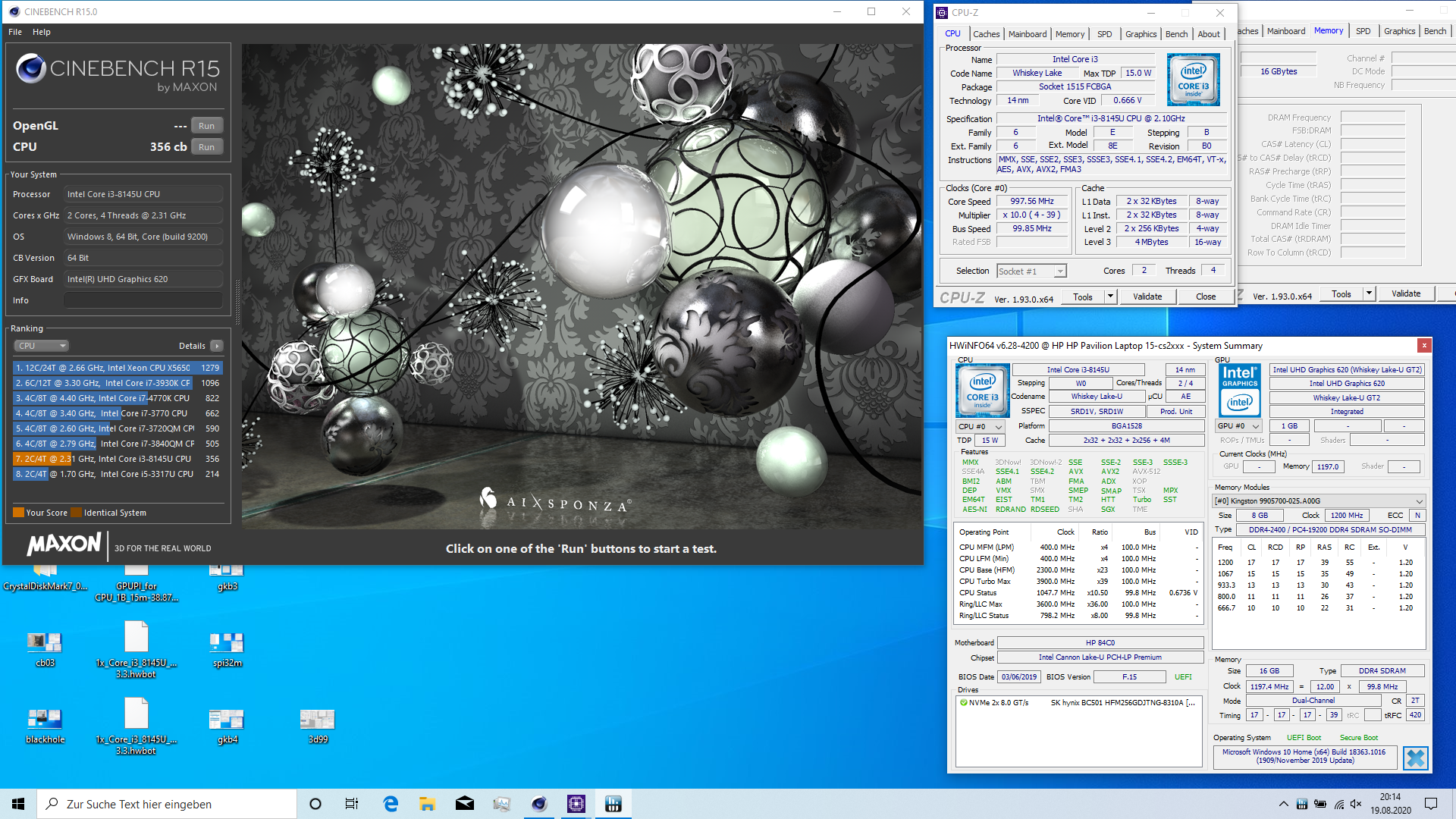Select the GPUPI_for CPU_1B desktop file
Image resolution: width=1456 pixels, height=819 pixels.
tap(136, 585)
